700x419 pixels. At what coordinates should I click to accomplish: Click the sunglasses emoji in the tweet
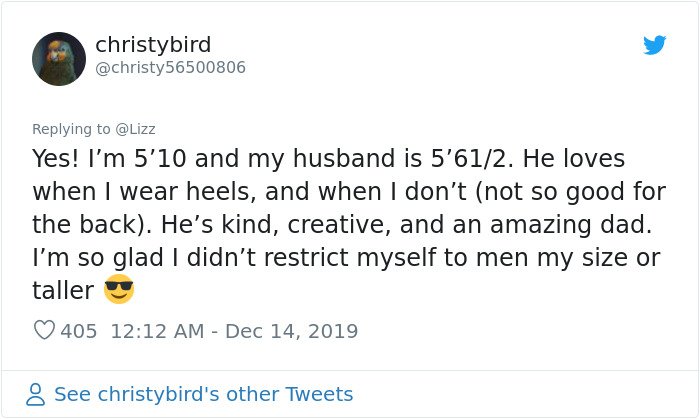119,289
